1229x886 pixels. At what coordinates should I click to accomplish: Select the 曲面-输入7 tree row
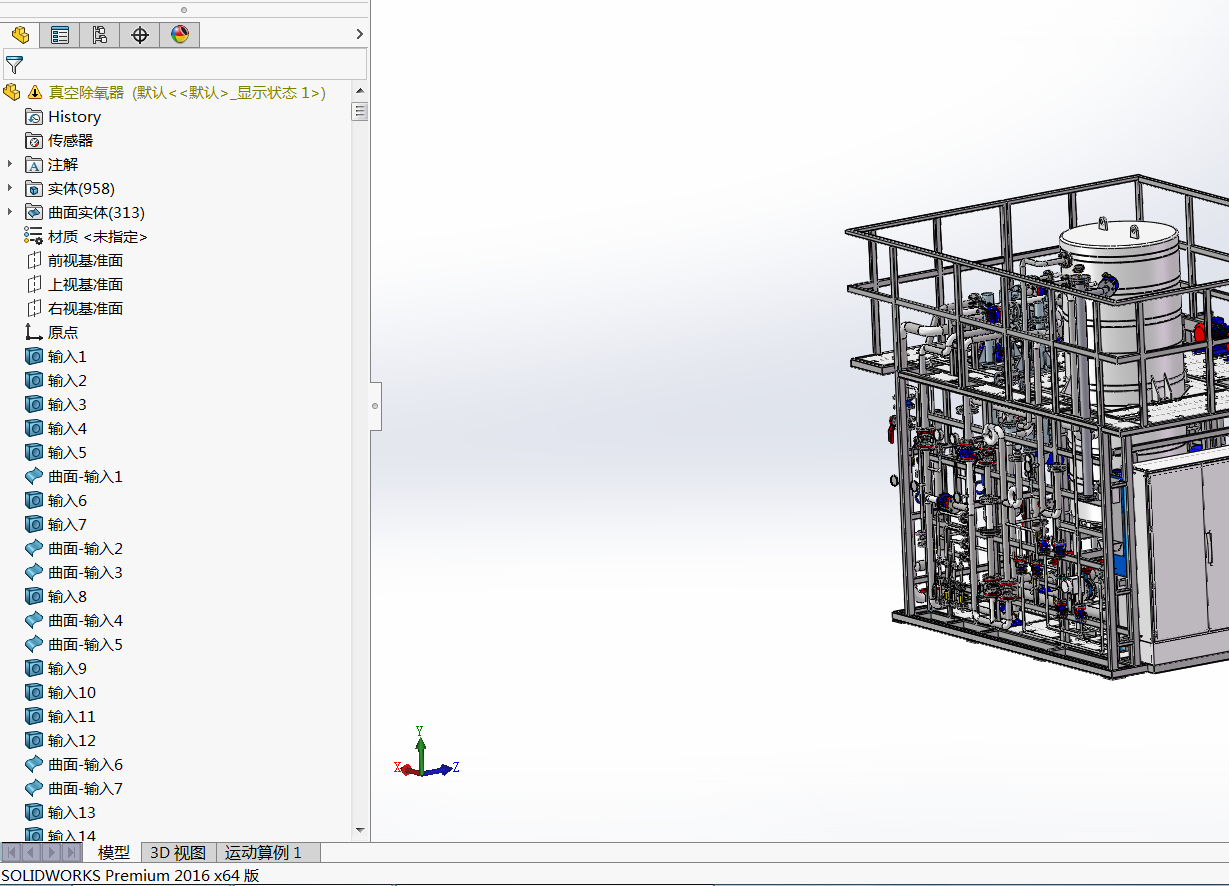pyautogui.click(x=74, y=789)
